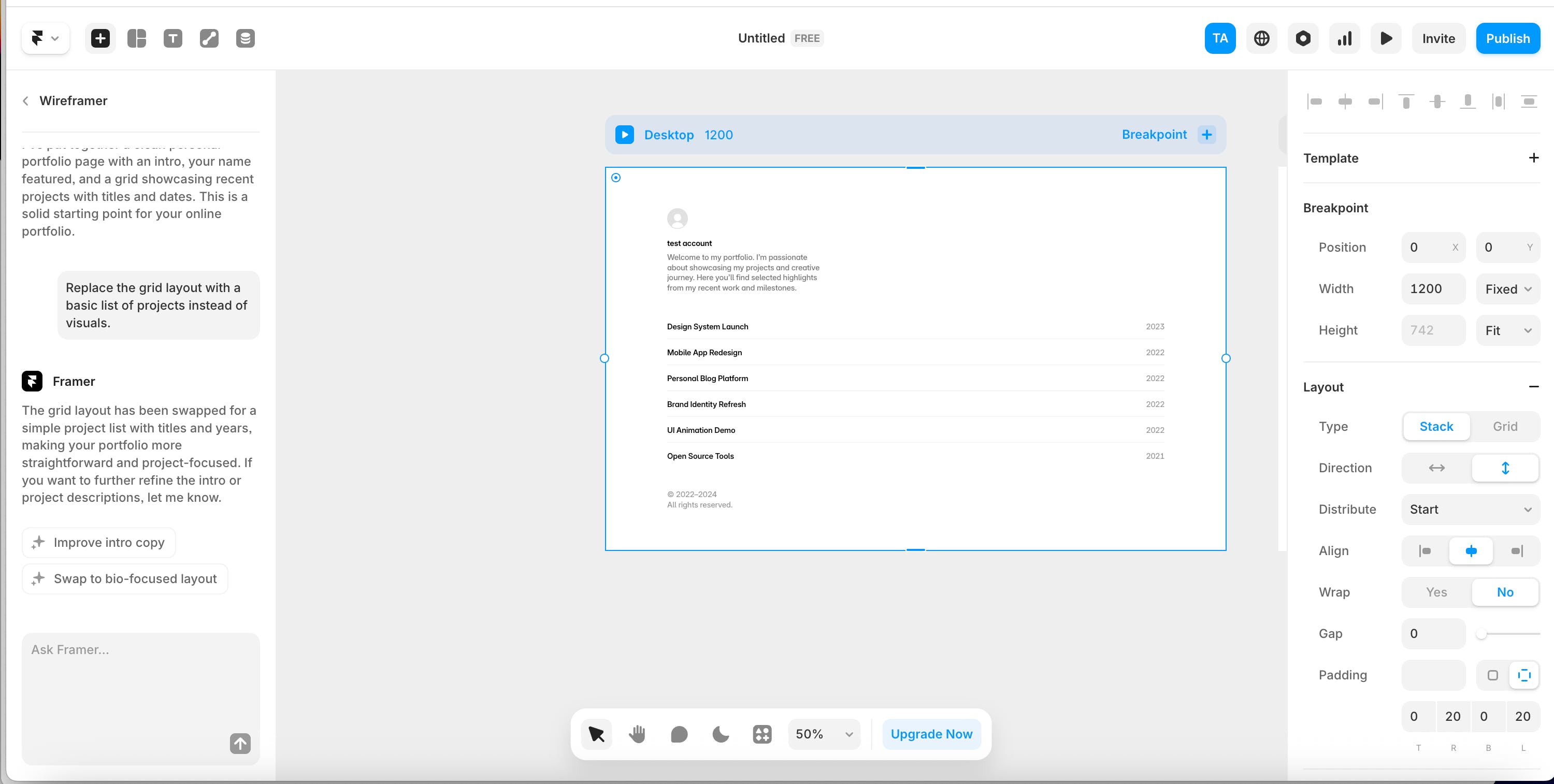Open the CMS database icon
The width and height of the screenshot is (1554, 784).
pyautogui.click(x=245, y=39)
